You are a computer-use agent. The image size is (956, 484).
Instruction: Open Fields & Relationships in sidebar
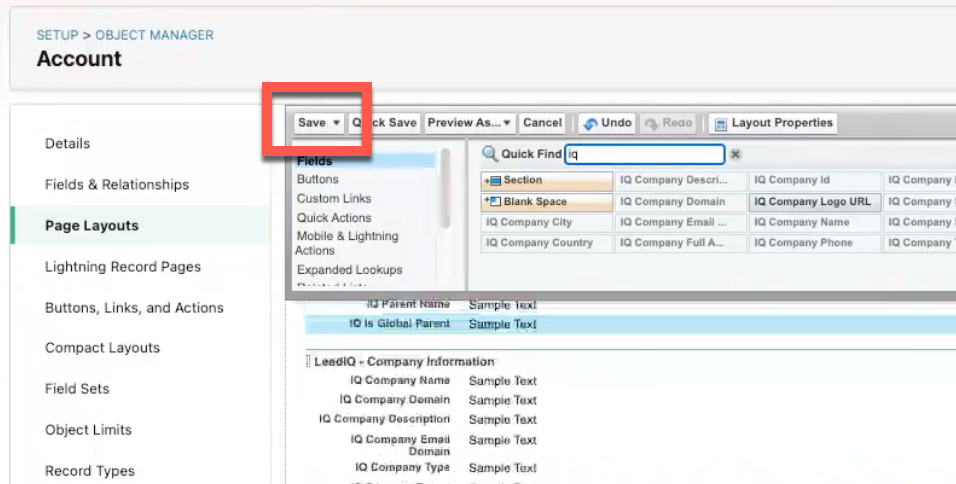click(x=117, y=185)
